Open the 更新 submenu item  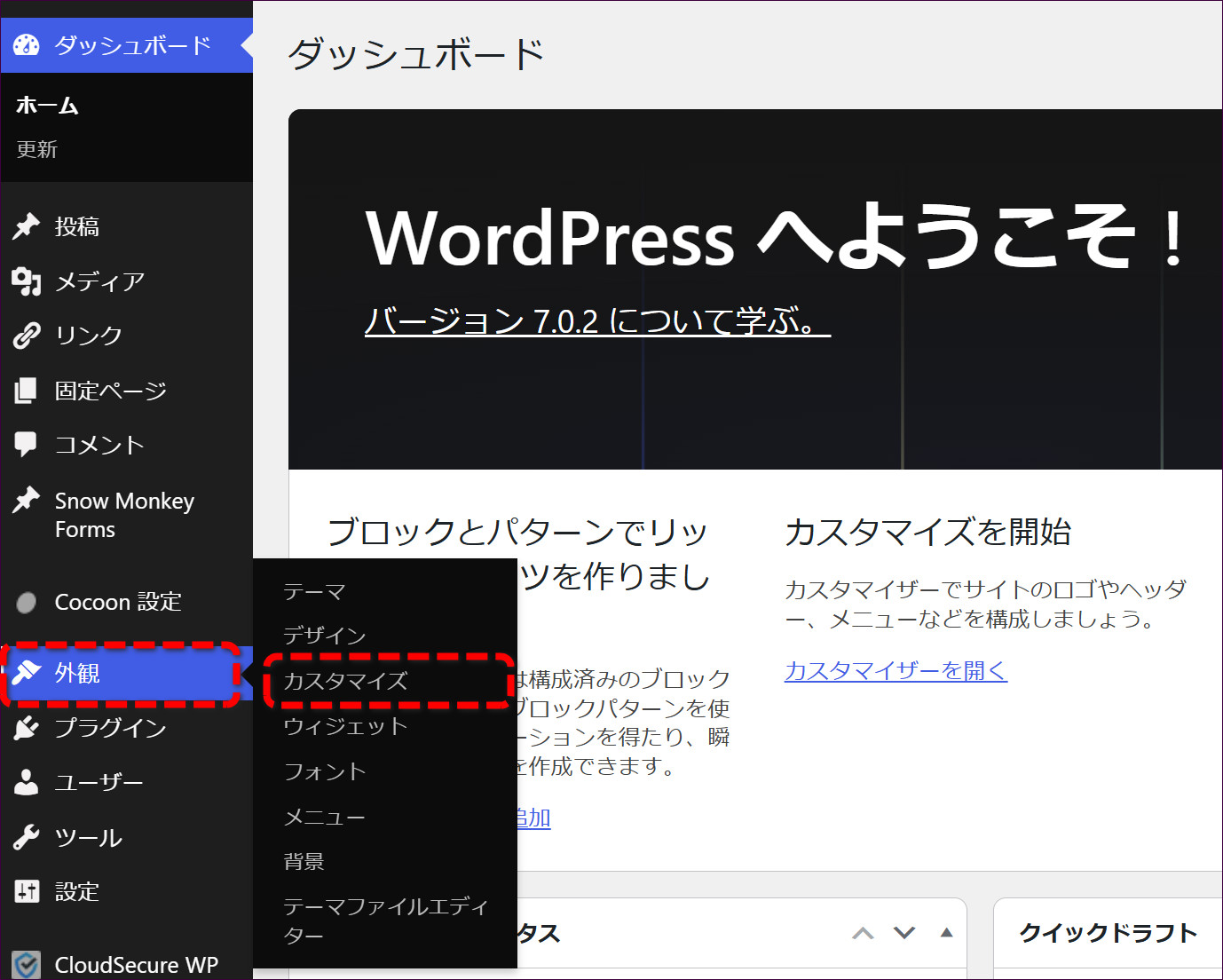[37, 149]
